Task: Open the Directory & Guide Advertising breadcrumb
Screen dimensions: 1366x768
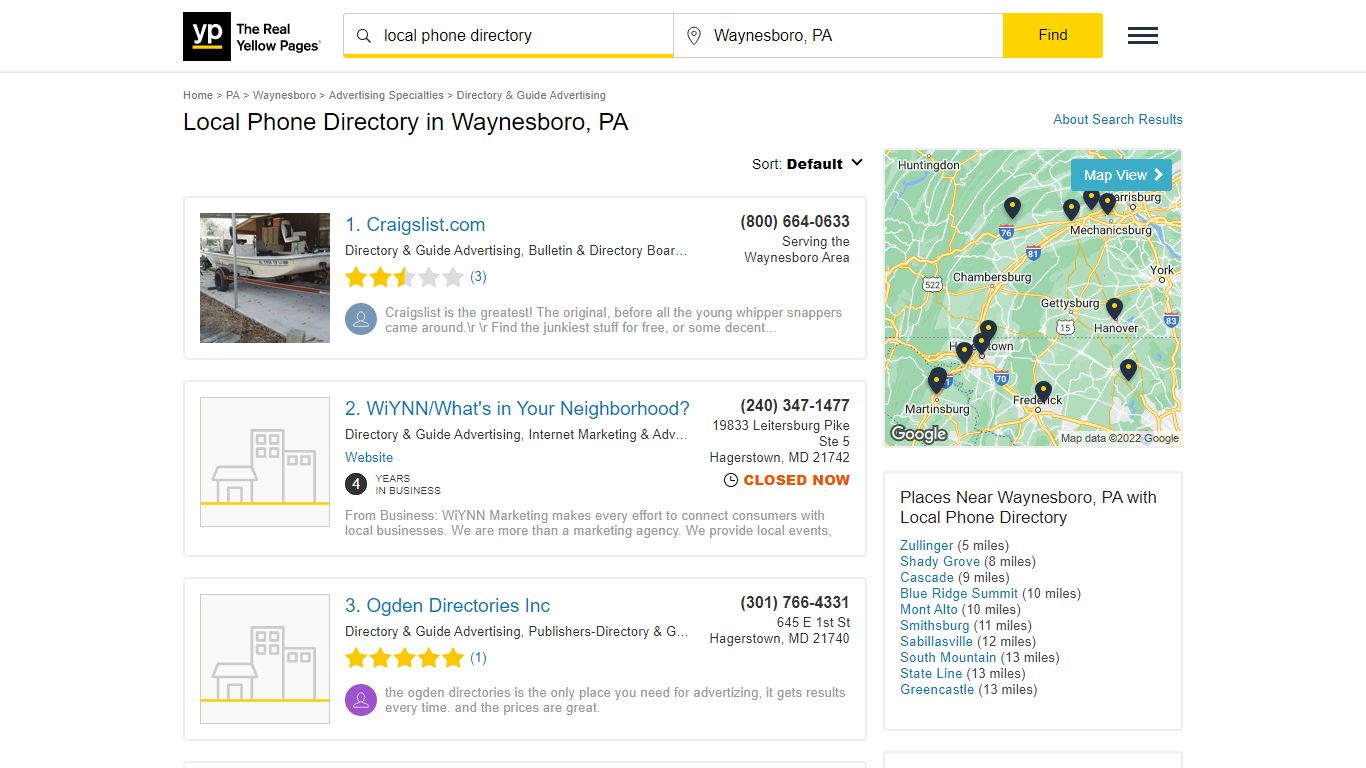Action: 531,95
